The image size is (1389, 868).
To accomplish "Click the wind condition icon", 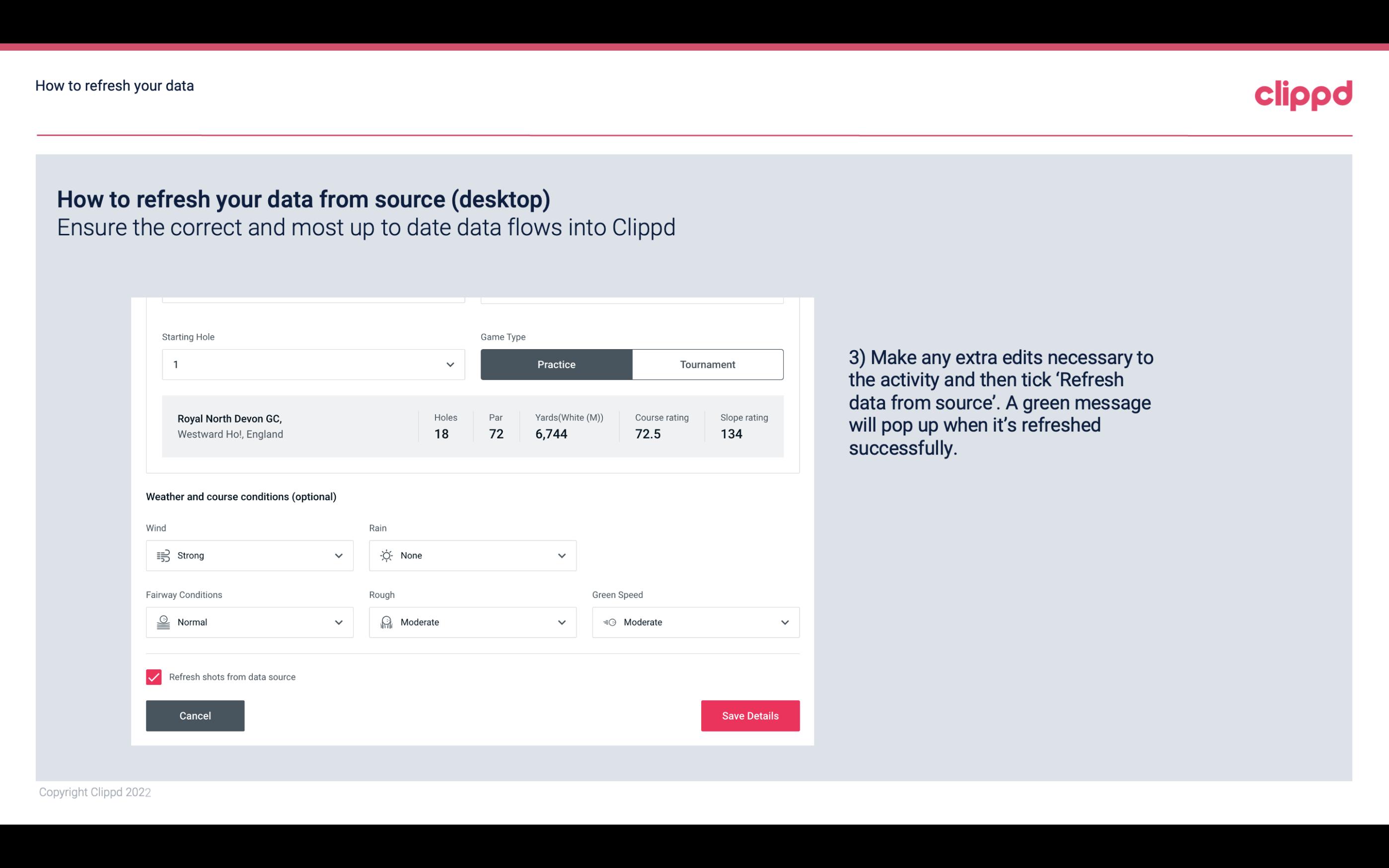I will [x=163, y=555].
